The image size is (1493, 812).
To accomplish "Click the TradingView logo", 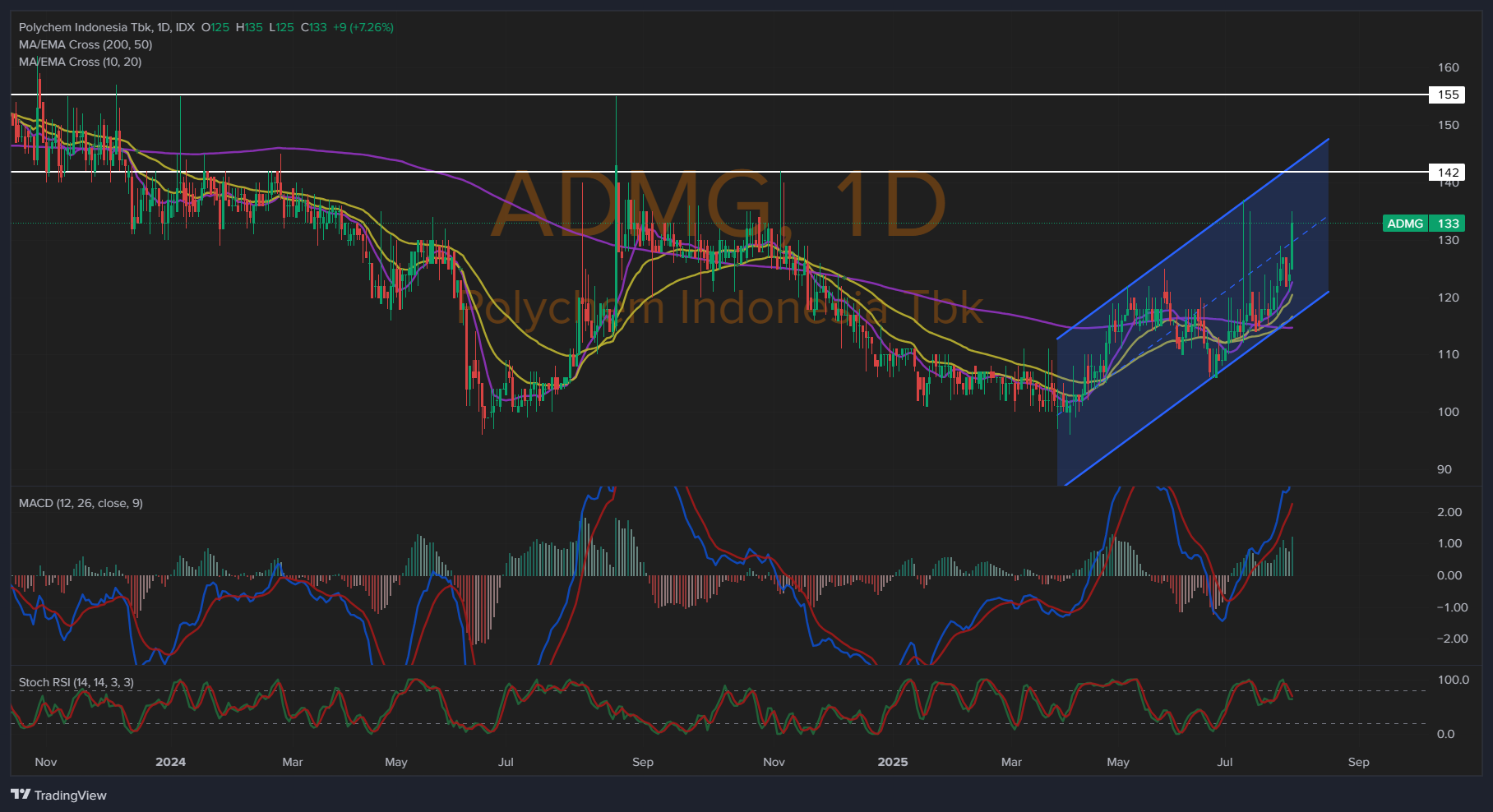I will pos(21,794).
